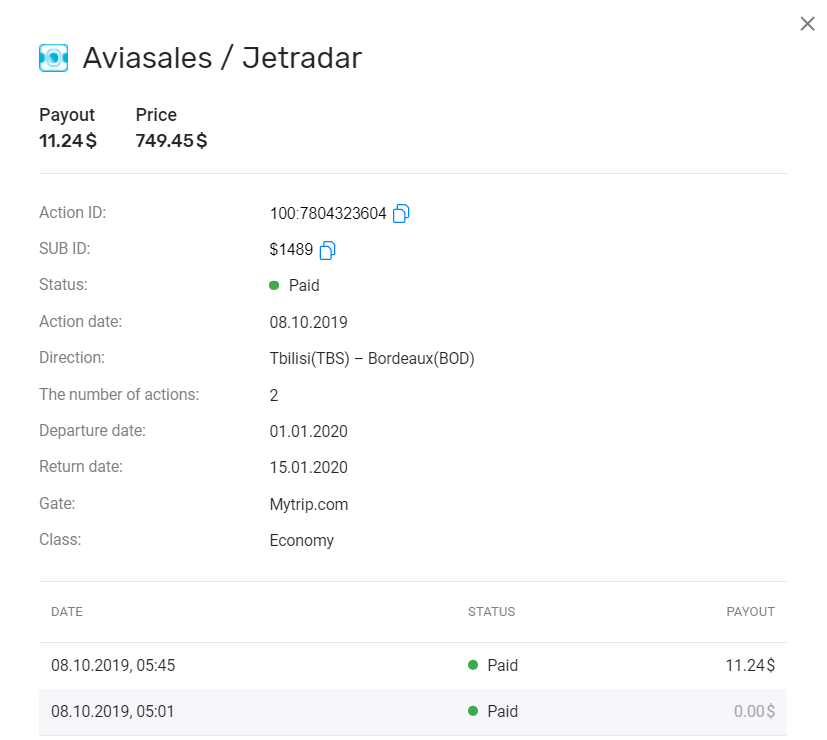This screenshot has height=740, width=827.
Task: Click the Payout label at top
Action: coord(67,115)
